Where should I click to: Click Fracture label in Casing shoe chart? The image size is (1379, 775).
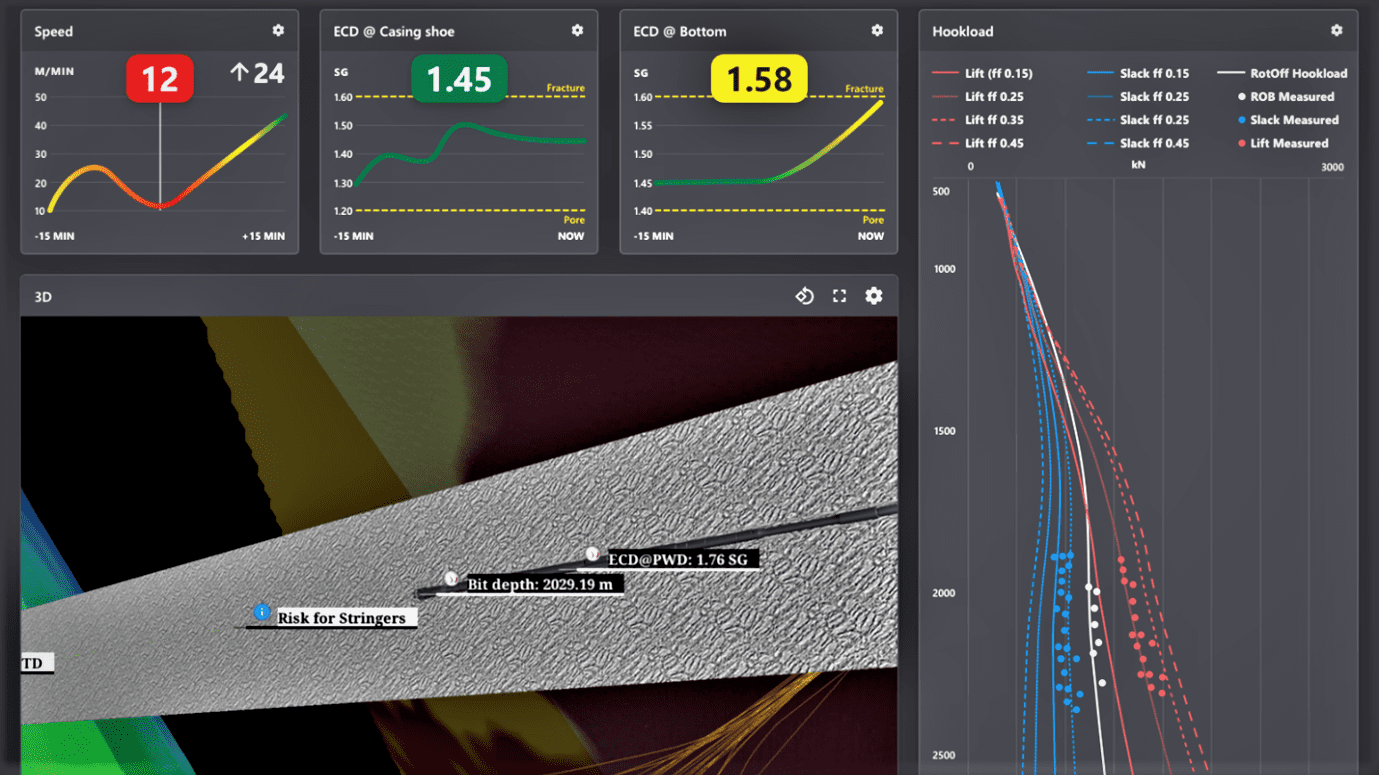[x=566, y=88]
